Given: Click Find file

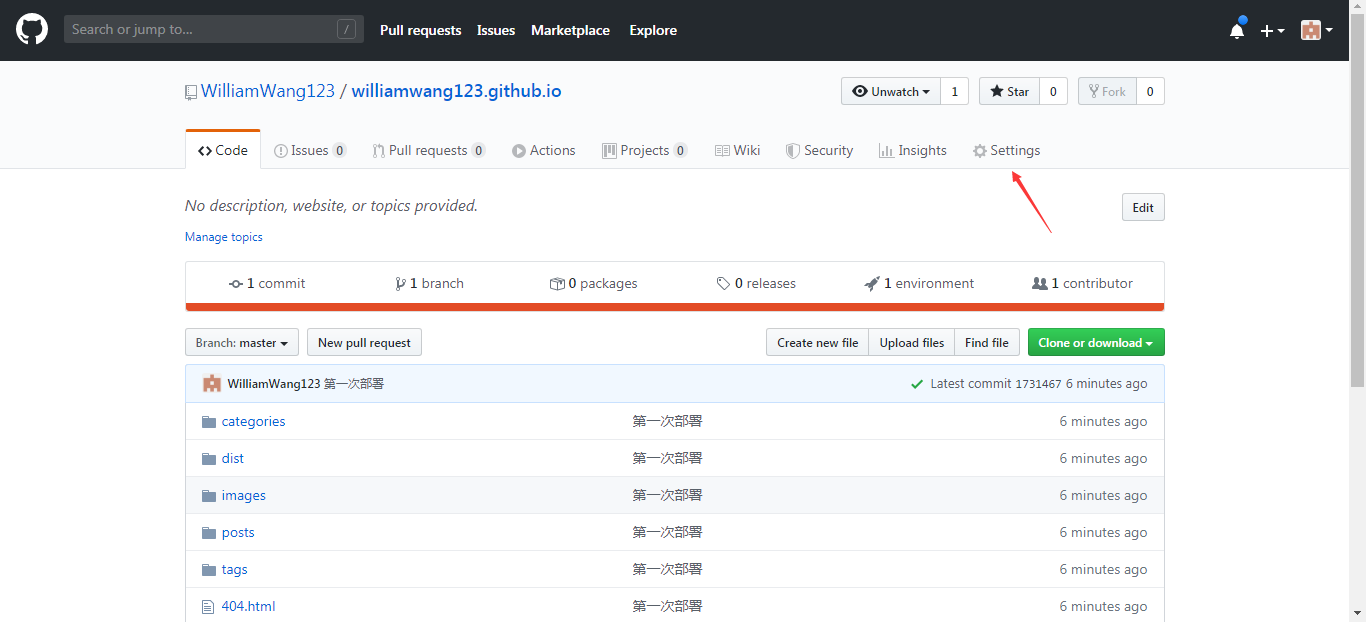Looking at the screenshot, I should click(x=987, y=343).
